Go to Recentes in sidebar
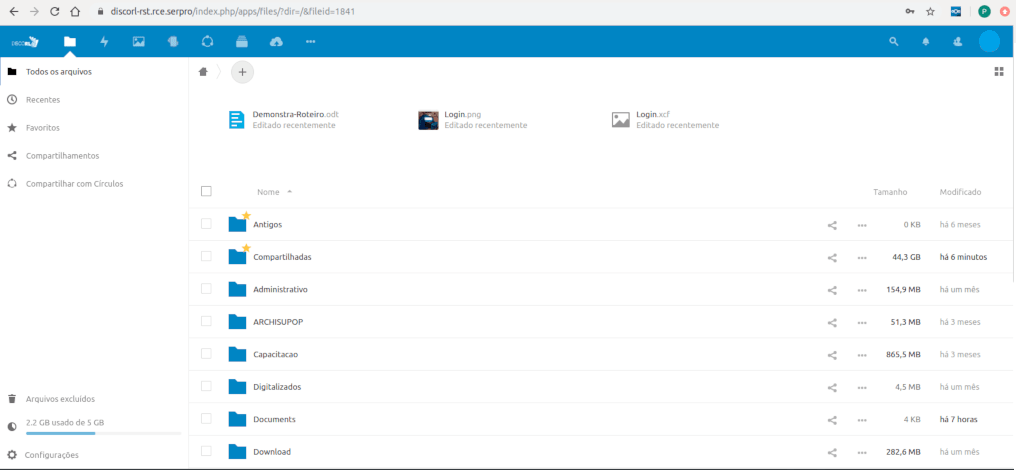The height and width of the screenshot is (472, 1017). click(x=43, y=100)
